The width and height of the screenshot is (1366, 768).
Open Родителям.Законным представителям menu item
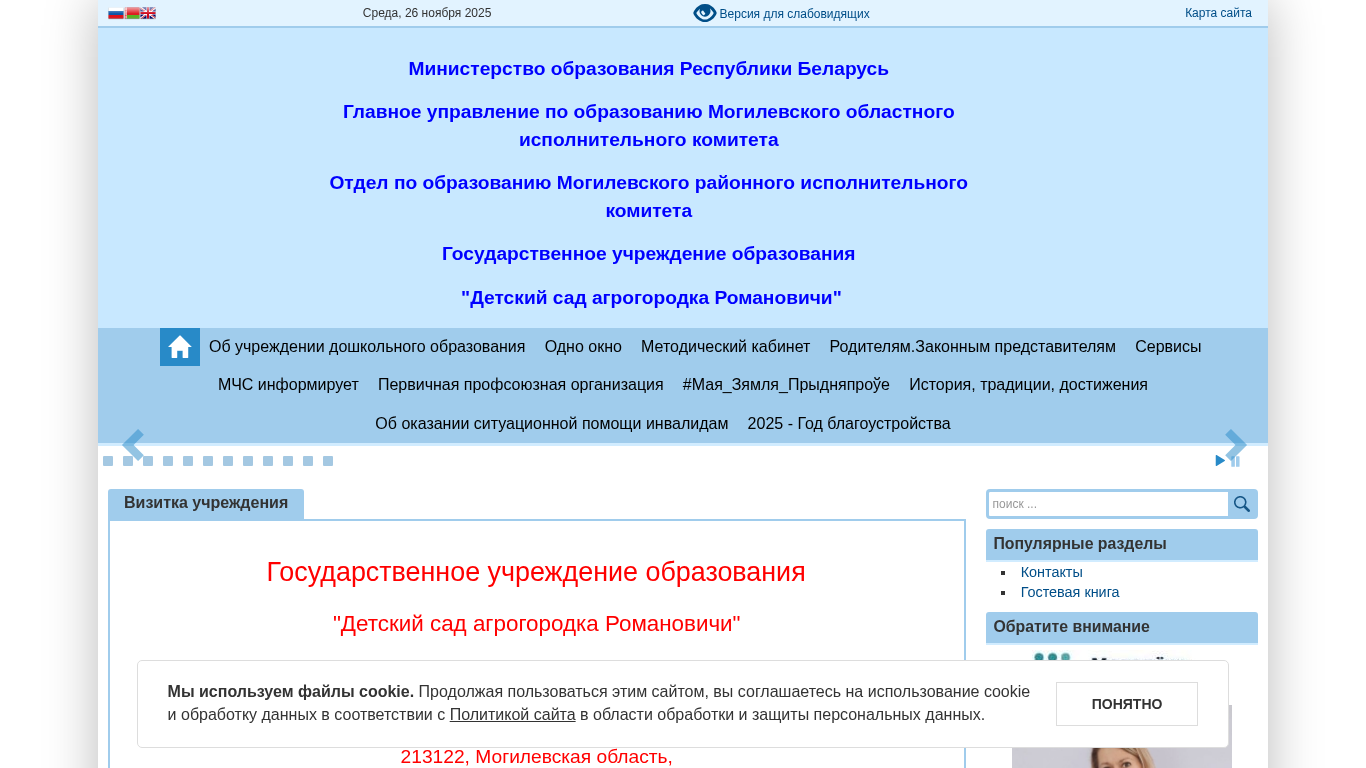click(972, 347)
